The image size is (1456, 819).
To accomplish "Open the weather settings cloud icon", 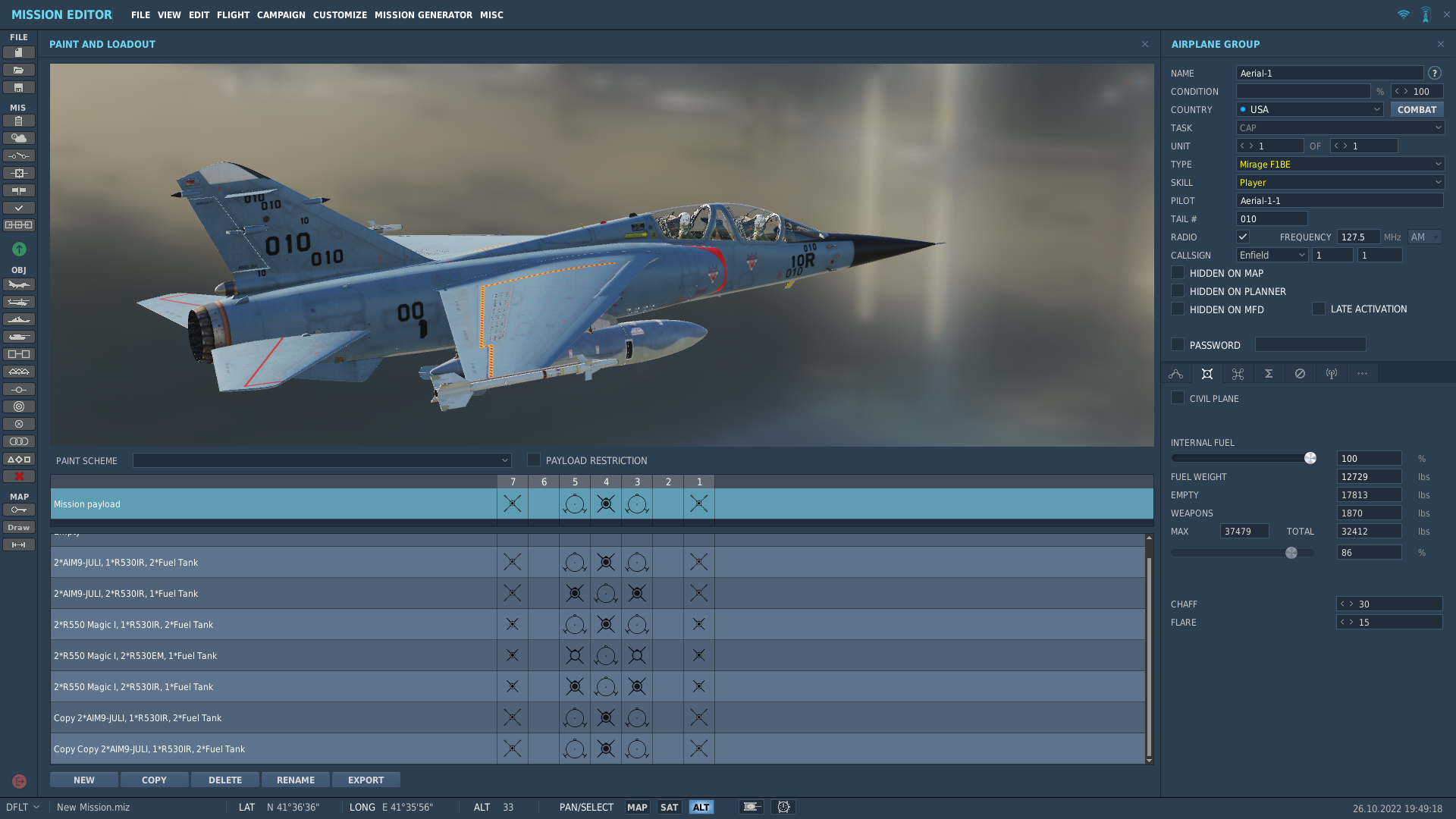I will coord(19,138).
